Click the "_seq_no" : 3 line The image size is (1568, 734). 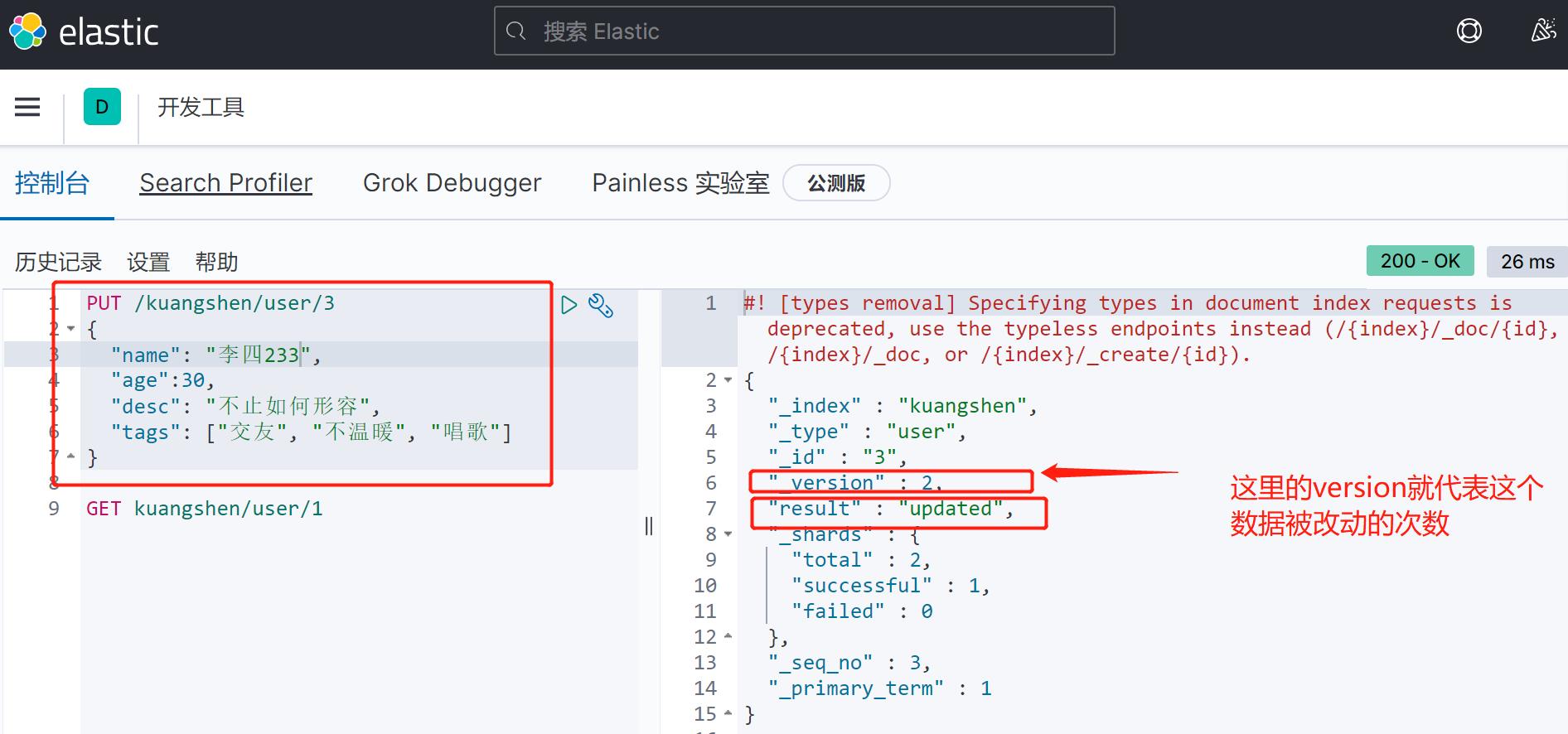click(849, 663)
